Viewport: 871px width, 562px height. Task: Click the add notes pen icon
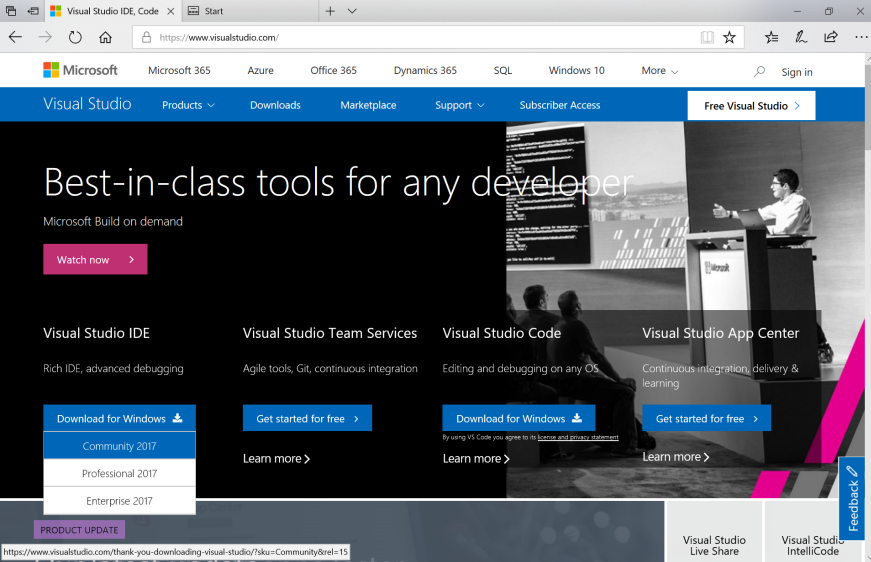(x=801, y=37)
